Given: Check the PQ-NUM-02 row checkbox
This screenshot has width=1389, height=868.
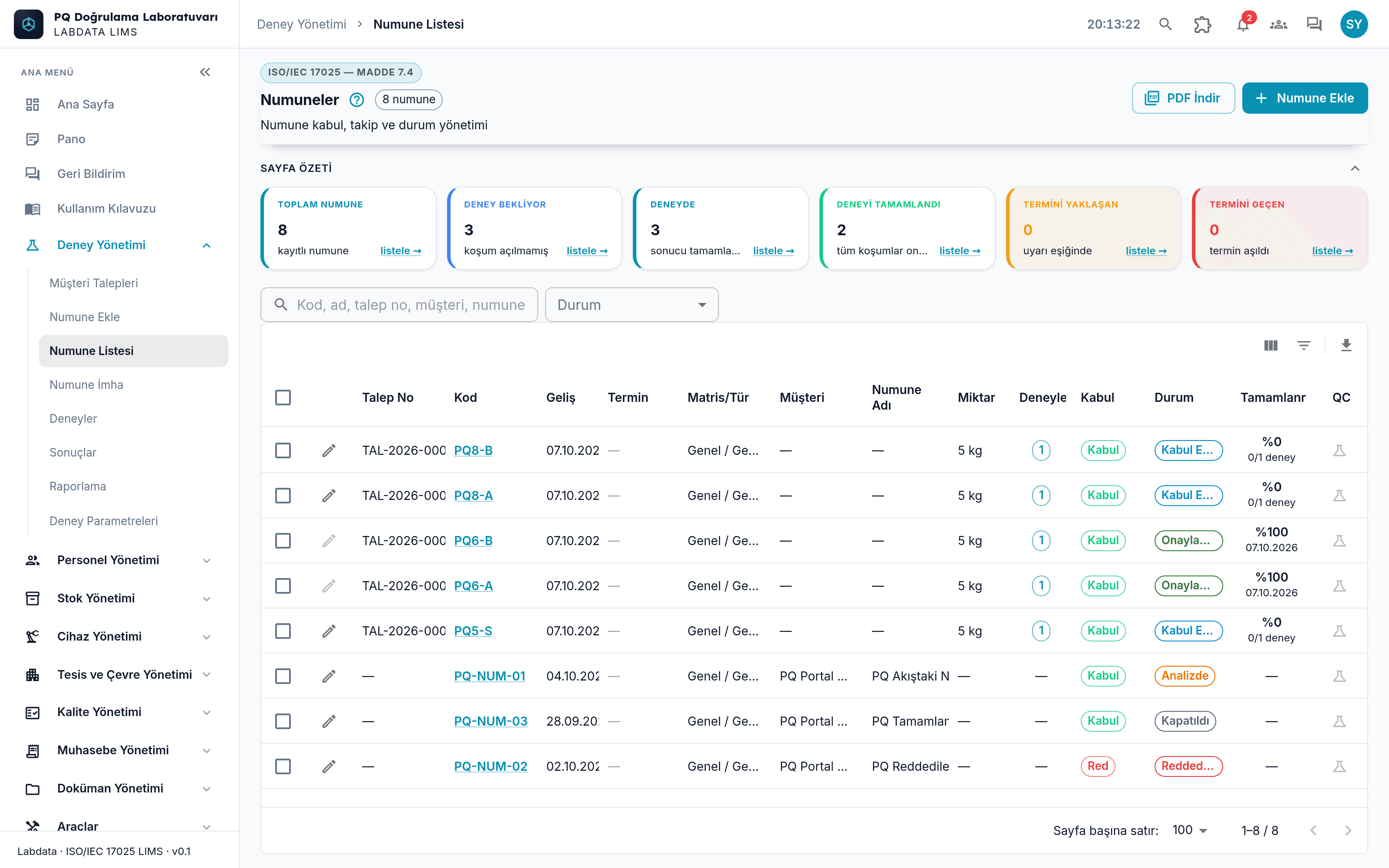Looking at the screenshot, I should click(283, 766).
